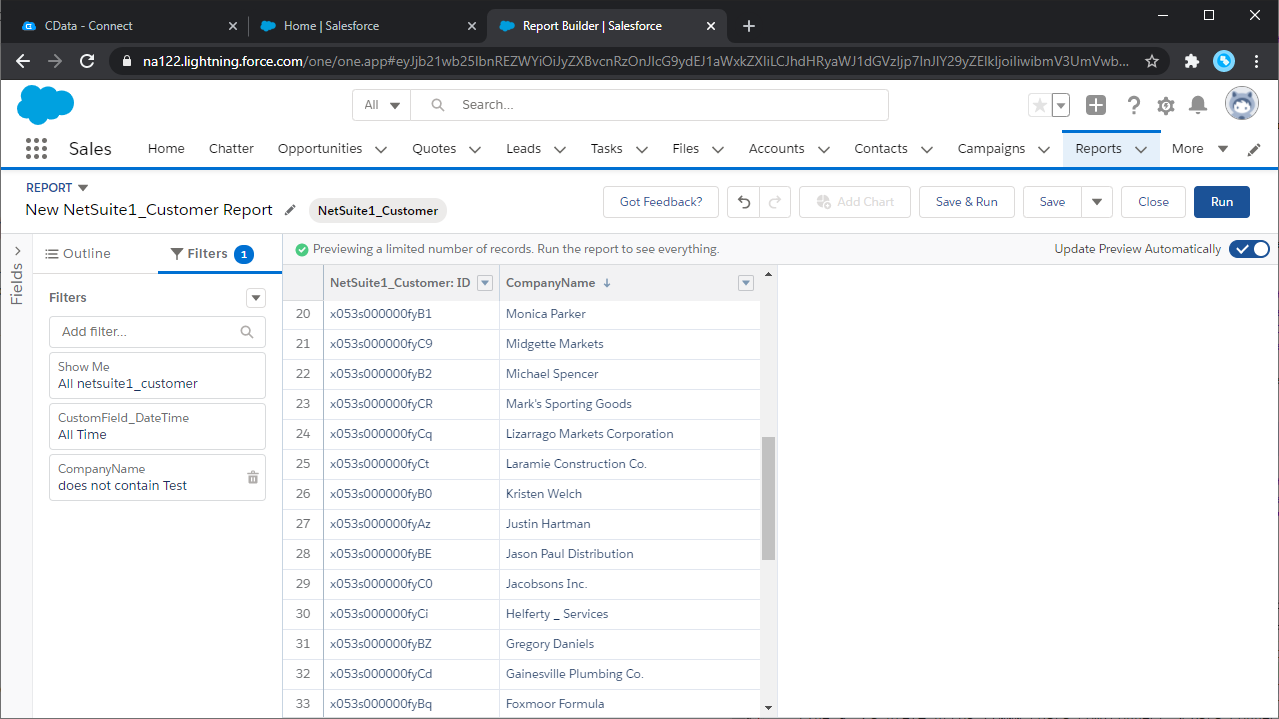Image resolution: width=1279 pixels, height=719 pixels.
Task: Click the Got Feedback? button
Action: (x=661, y=202)
